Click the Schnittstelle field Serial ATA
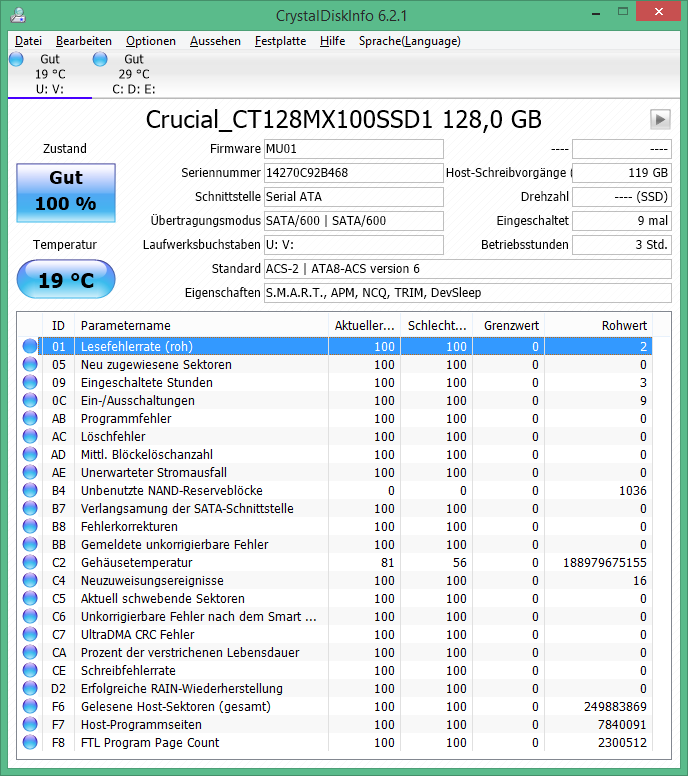688x776 pixels. 353,197
